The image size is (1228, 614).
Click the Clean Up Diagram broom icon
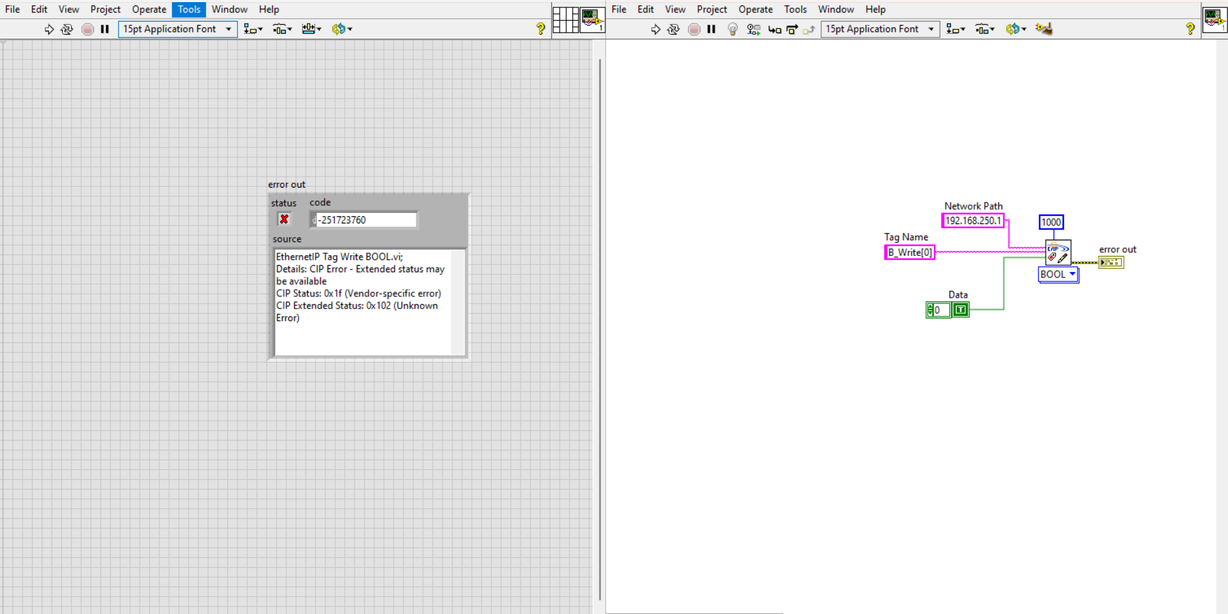(1044, 29)
